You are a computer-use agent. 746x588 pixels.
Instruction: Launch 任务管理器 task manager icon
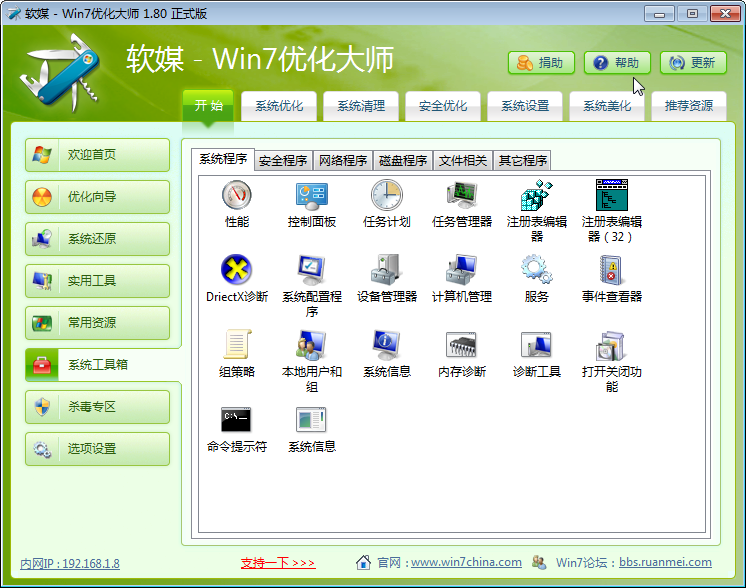point(461,195)
